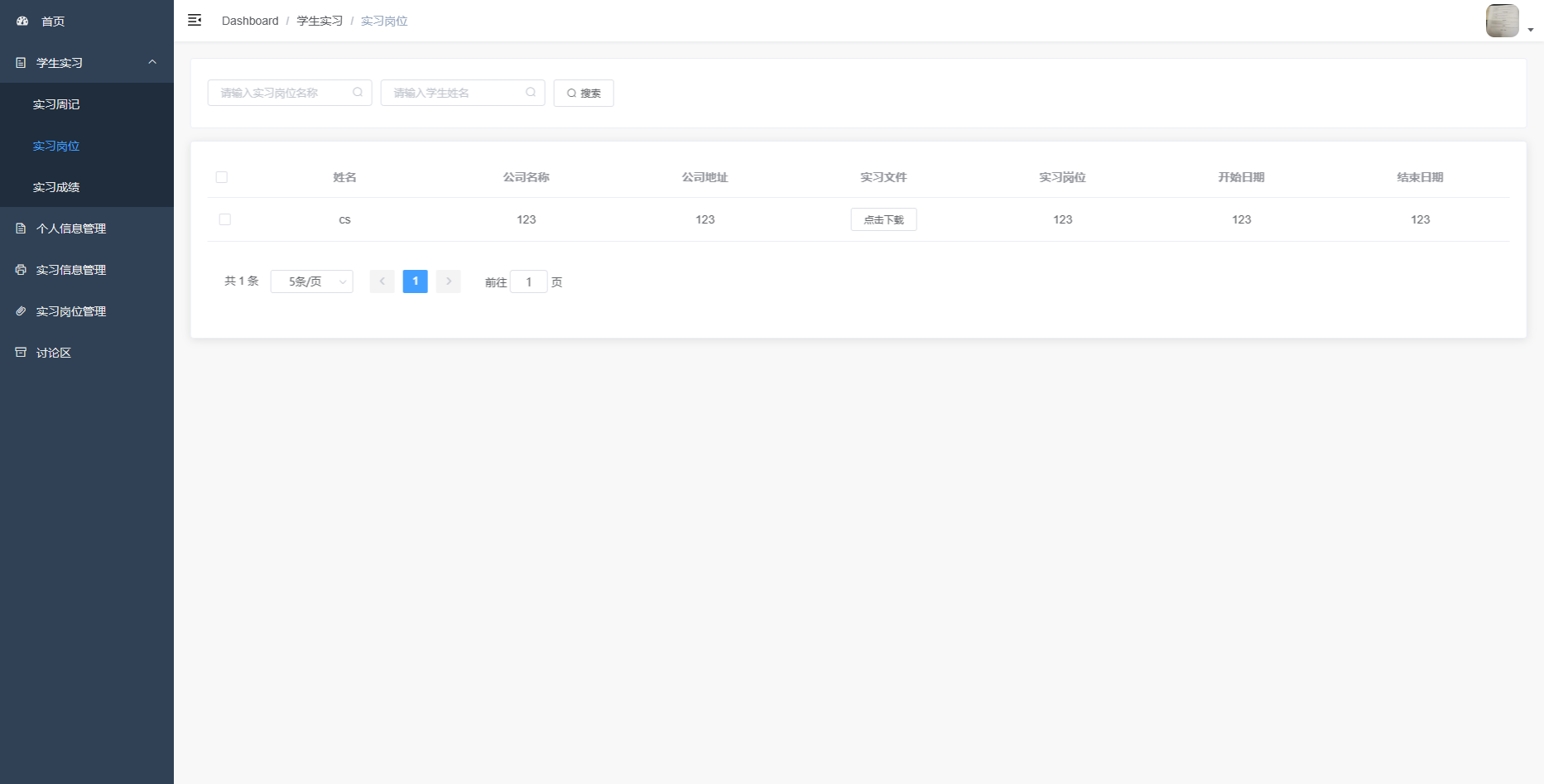
Task: Toggle the select-all checkbox in table header
Action: pos(222,177)
